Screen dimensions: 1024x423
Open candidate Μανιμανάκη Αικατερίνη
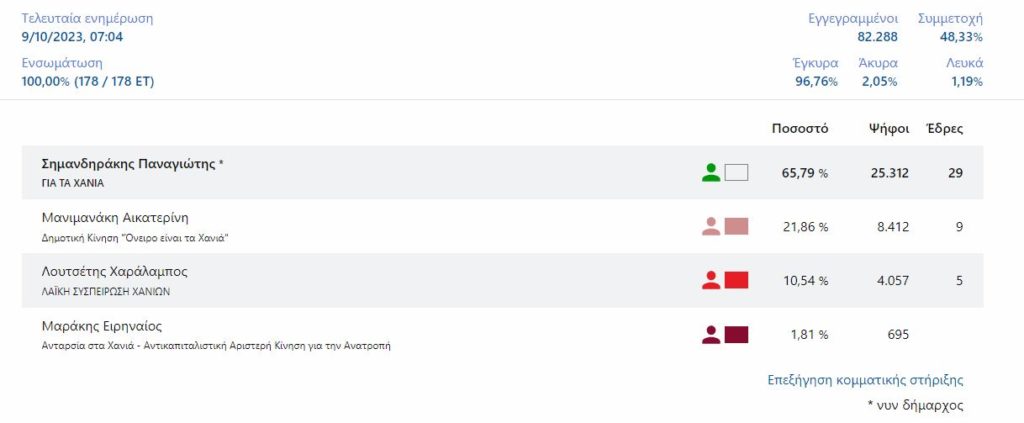115,218
